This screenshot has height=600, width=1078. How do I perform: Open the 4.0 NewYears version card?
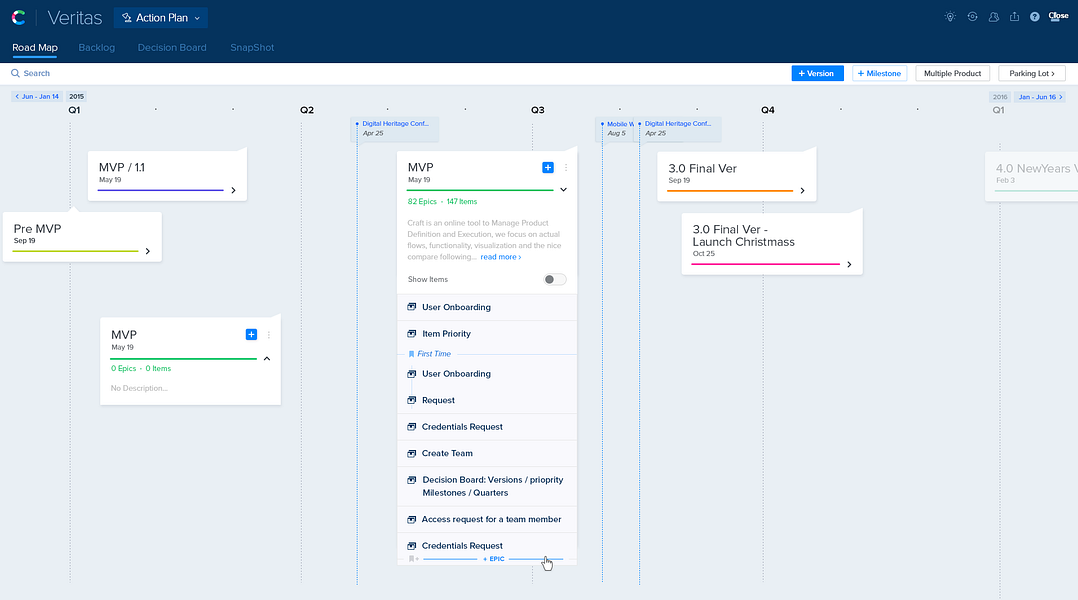tap(1031, 177)
